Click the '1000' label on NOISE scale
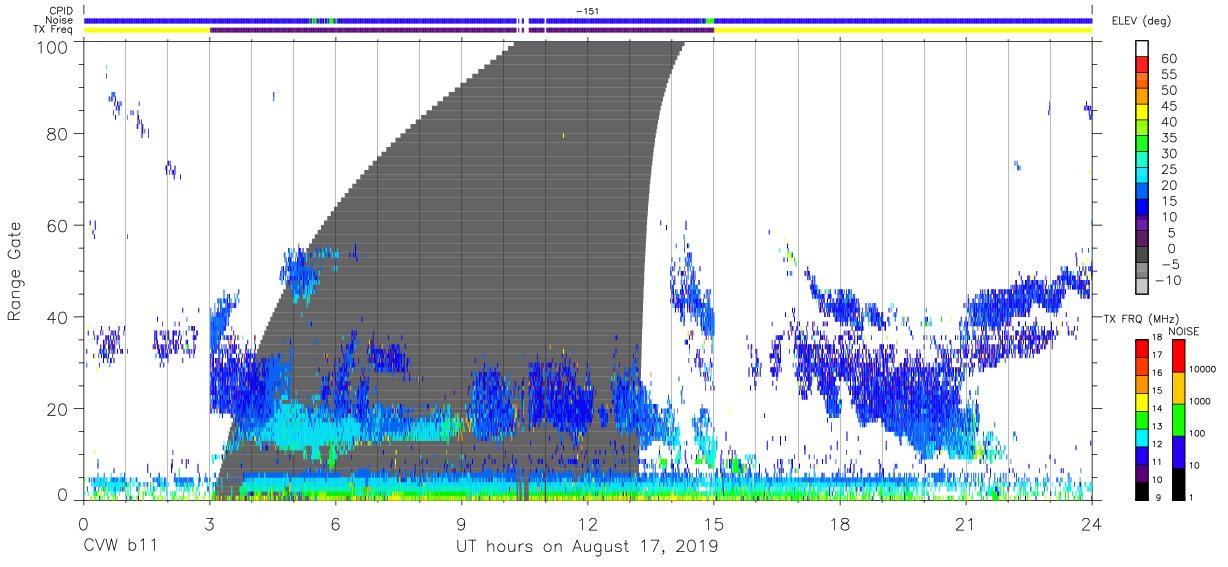The width and height of the screenshot is (1228, 567). tap(1201, 401)
